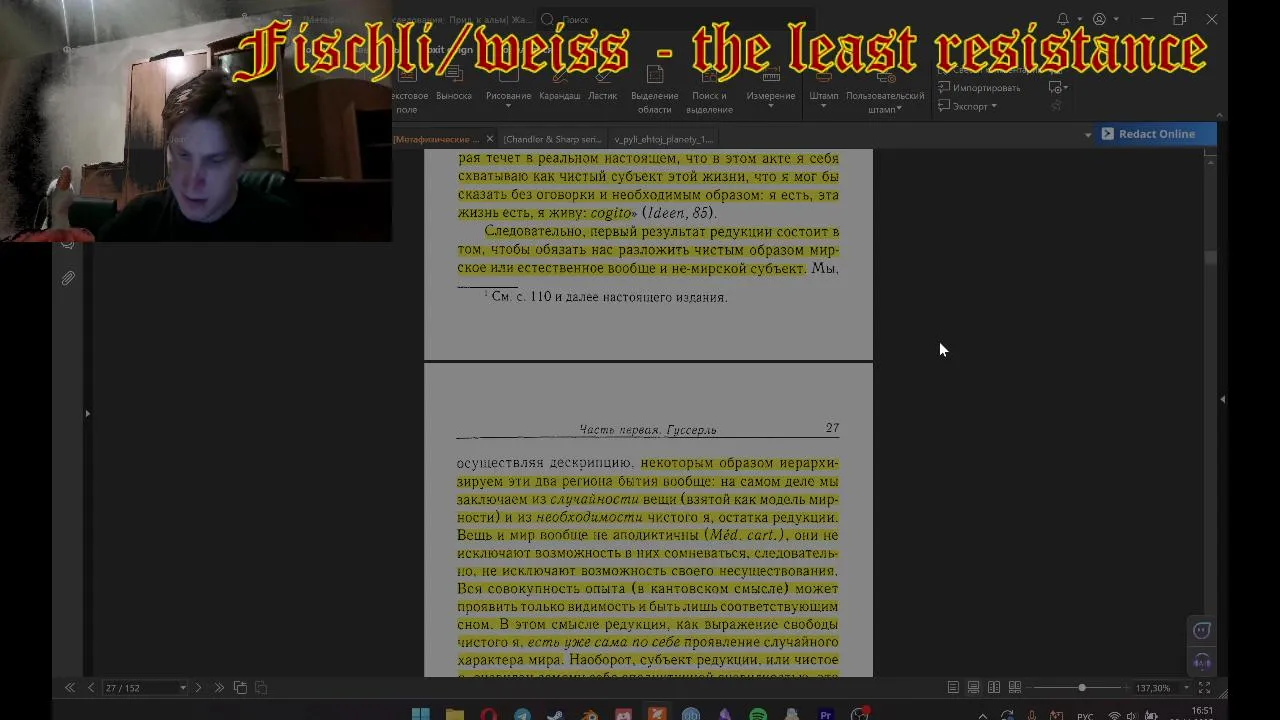
Task: Open Spotify from the taskbar
Action: pos(758,714)
